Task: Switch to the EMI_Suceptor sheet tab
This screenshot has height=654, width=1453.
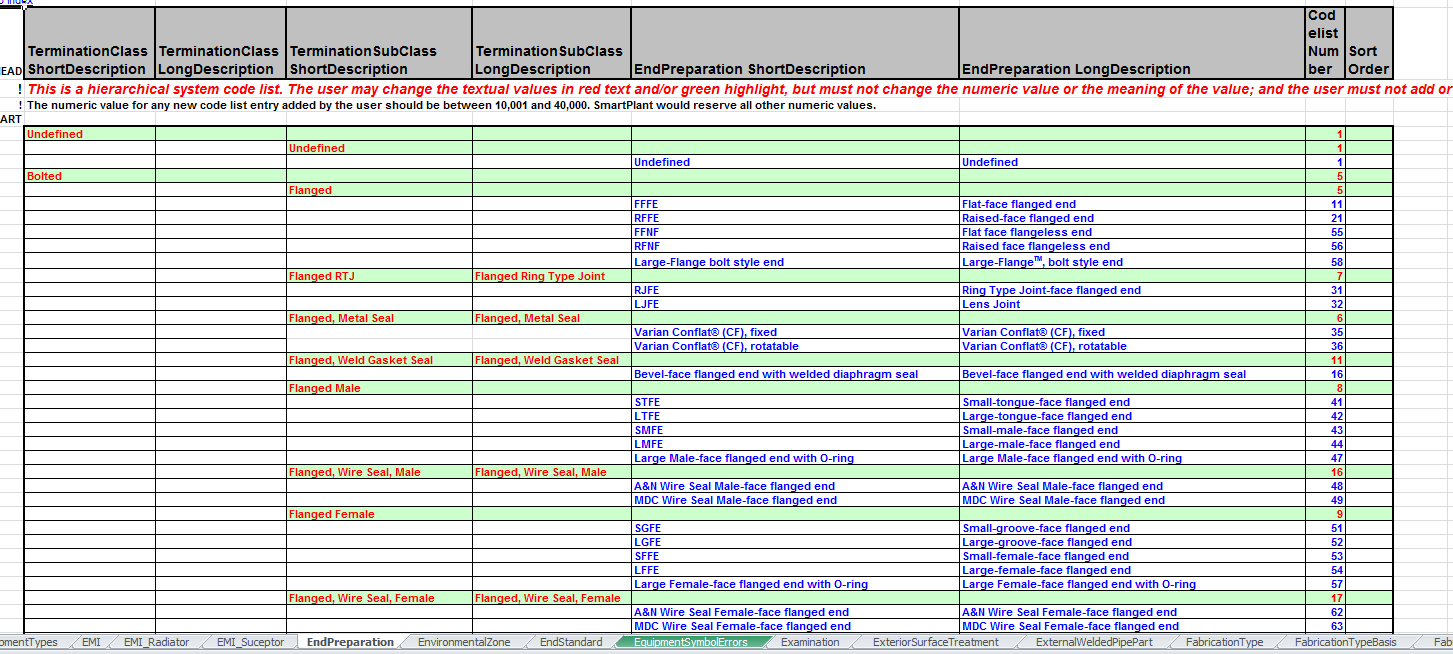Action: tap(250, 642)
